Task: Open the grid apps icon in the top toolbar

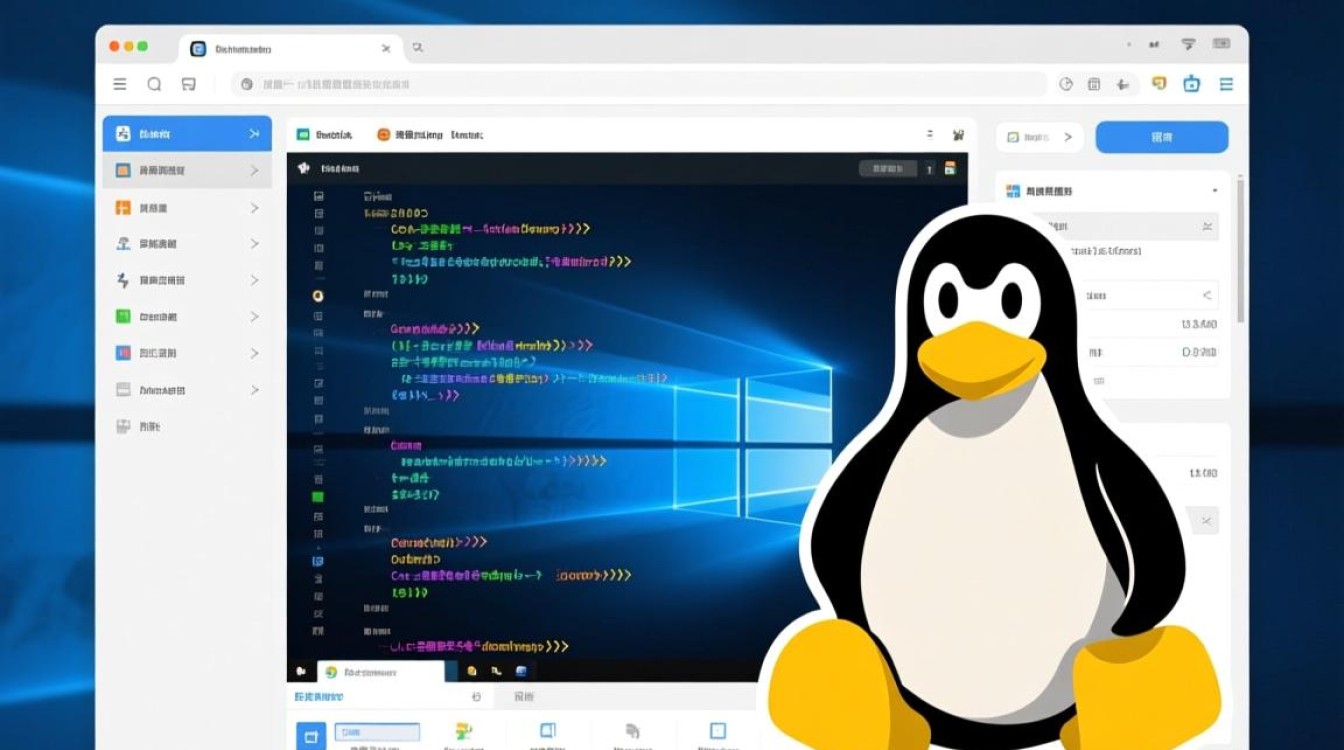Action: pos(1094,84)
